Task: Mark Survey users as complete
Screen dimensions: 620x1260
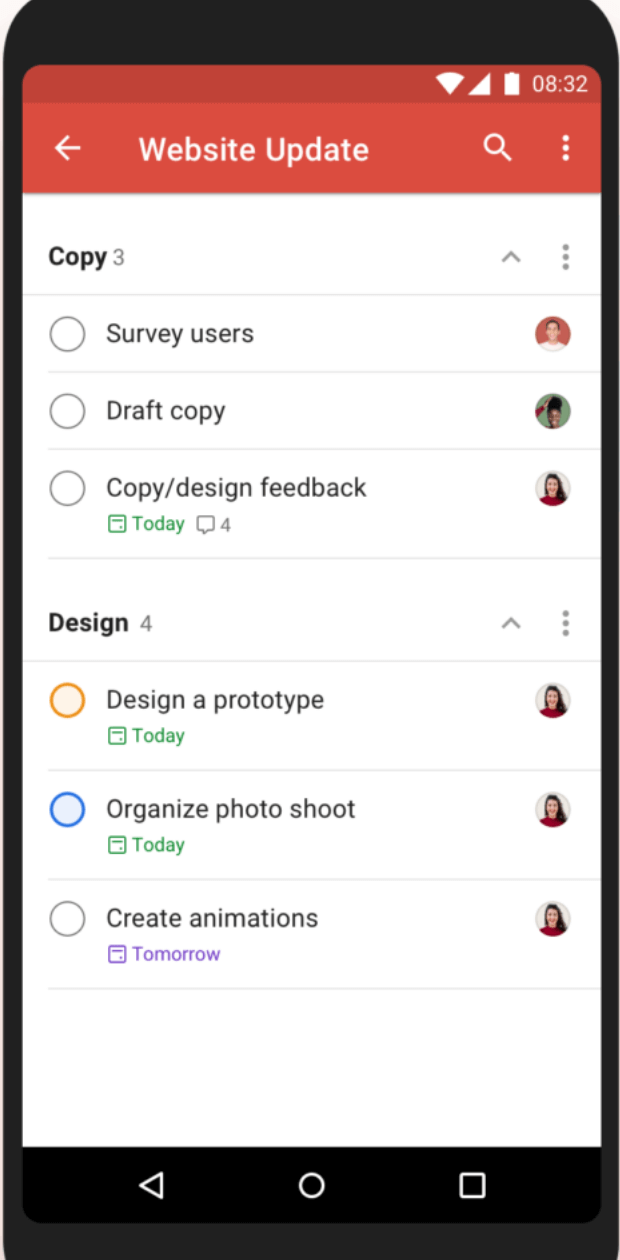Action: 67,333
